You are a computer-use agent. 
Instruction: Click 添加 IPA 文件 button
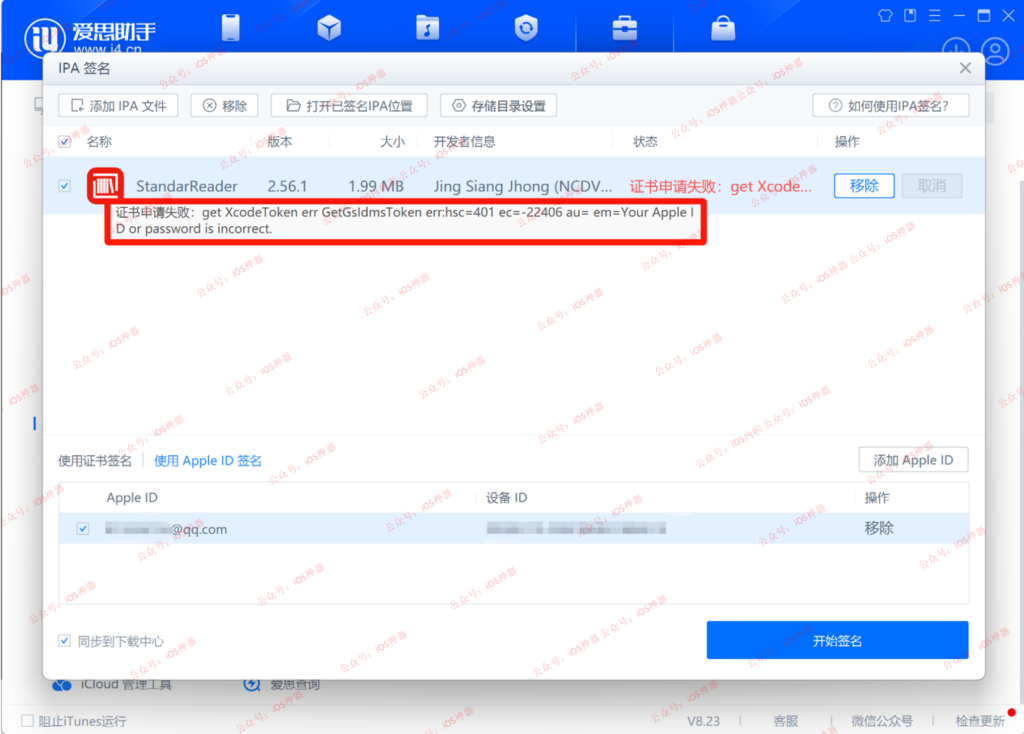tap(118, 106)
